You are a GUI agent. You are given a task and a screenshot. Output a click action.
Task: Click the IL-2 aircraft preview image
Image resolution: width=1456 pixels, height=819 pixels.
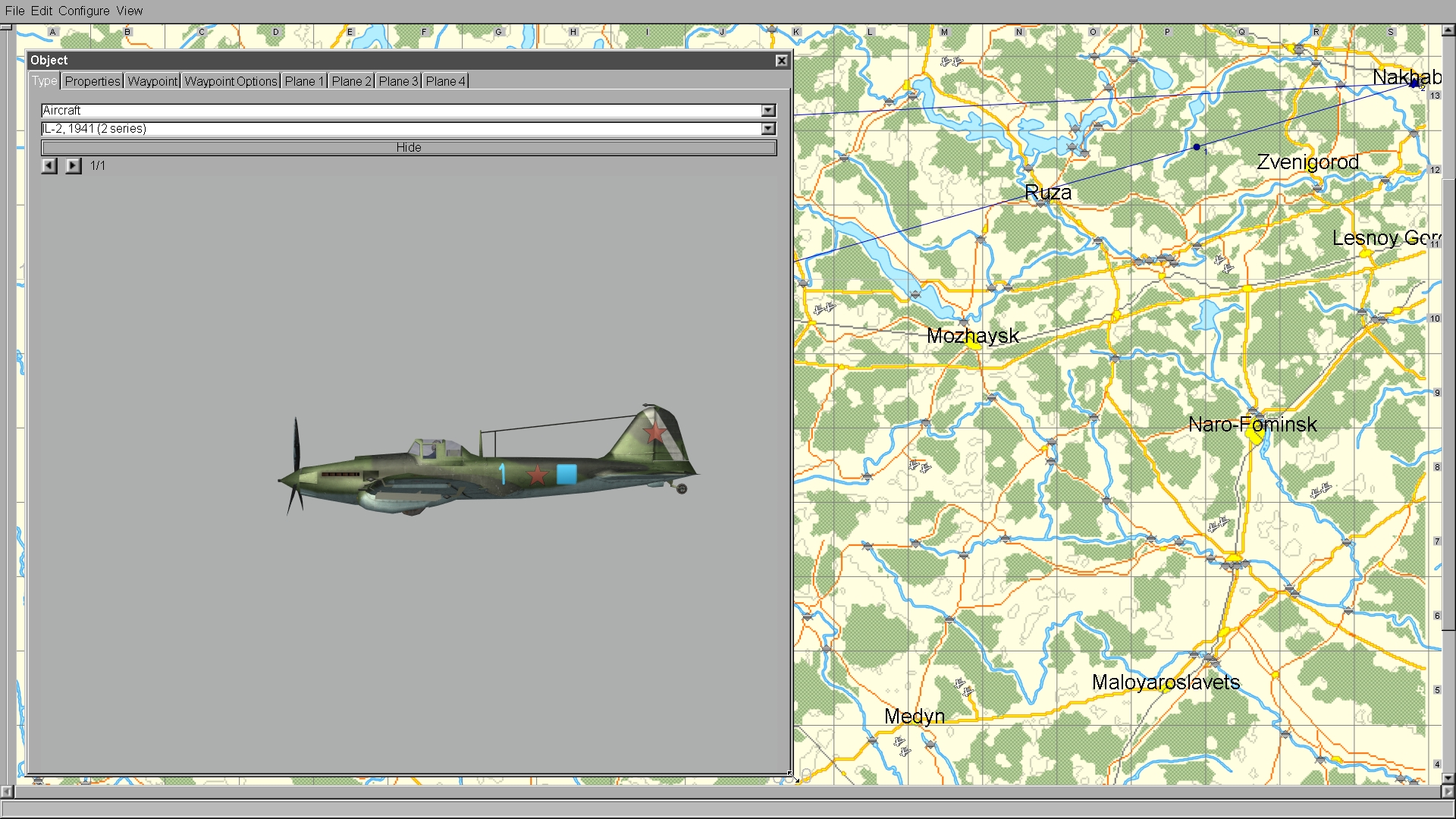coord(485,463)
